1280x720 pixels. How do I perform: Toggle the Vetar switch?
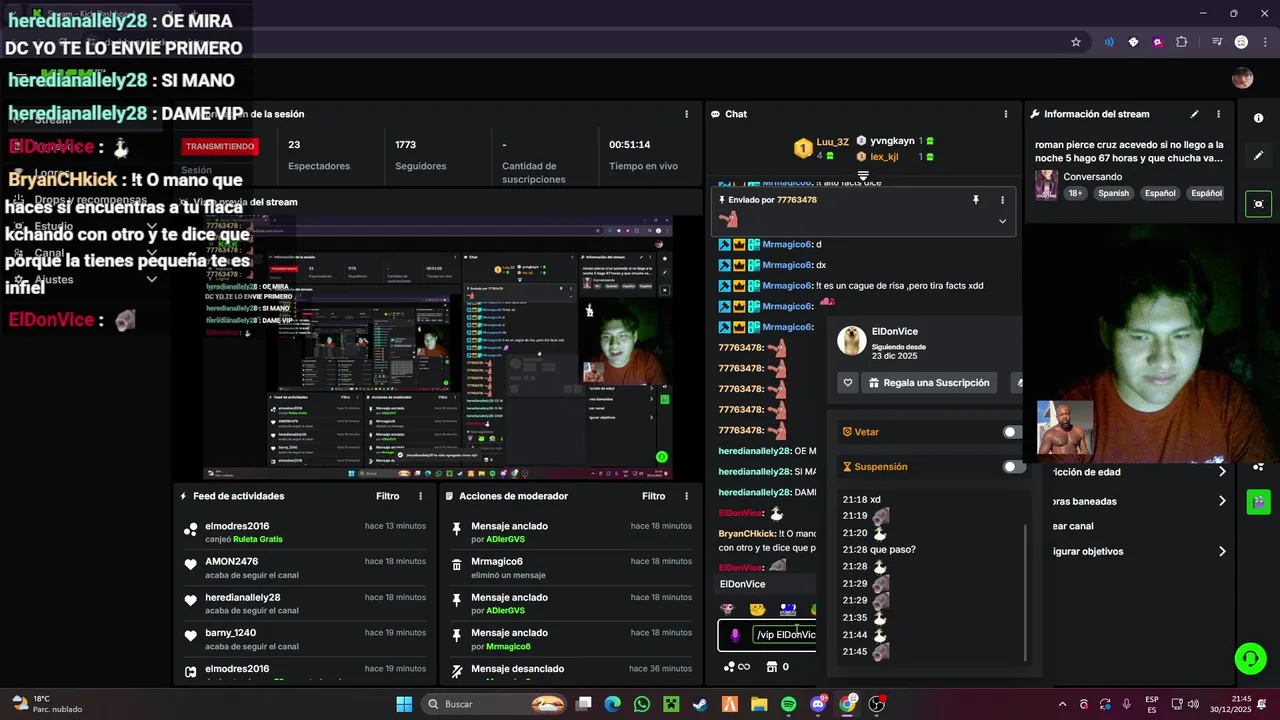tap(1012, 432)
